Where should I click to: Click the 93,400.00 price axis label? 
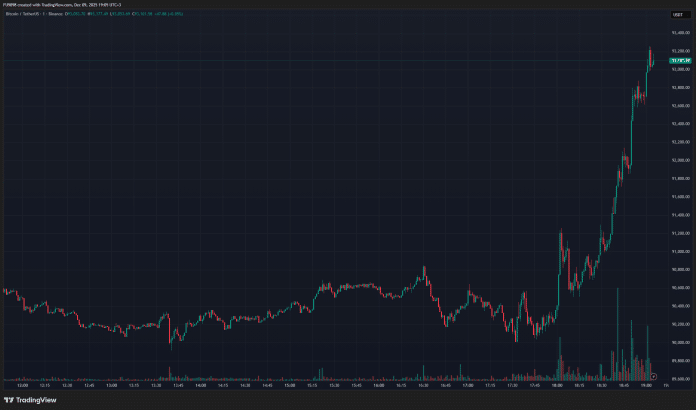pos(680,33)
